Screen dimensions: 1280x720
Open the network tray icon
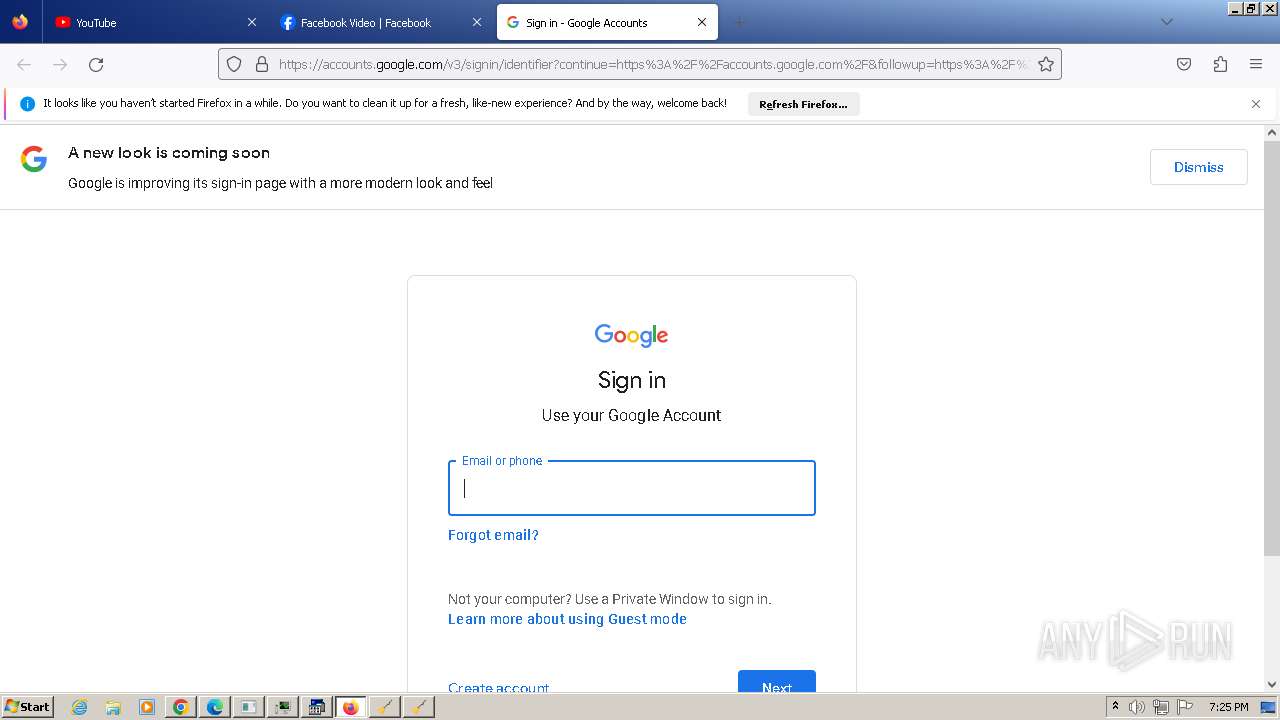coord(1161,707)
